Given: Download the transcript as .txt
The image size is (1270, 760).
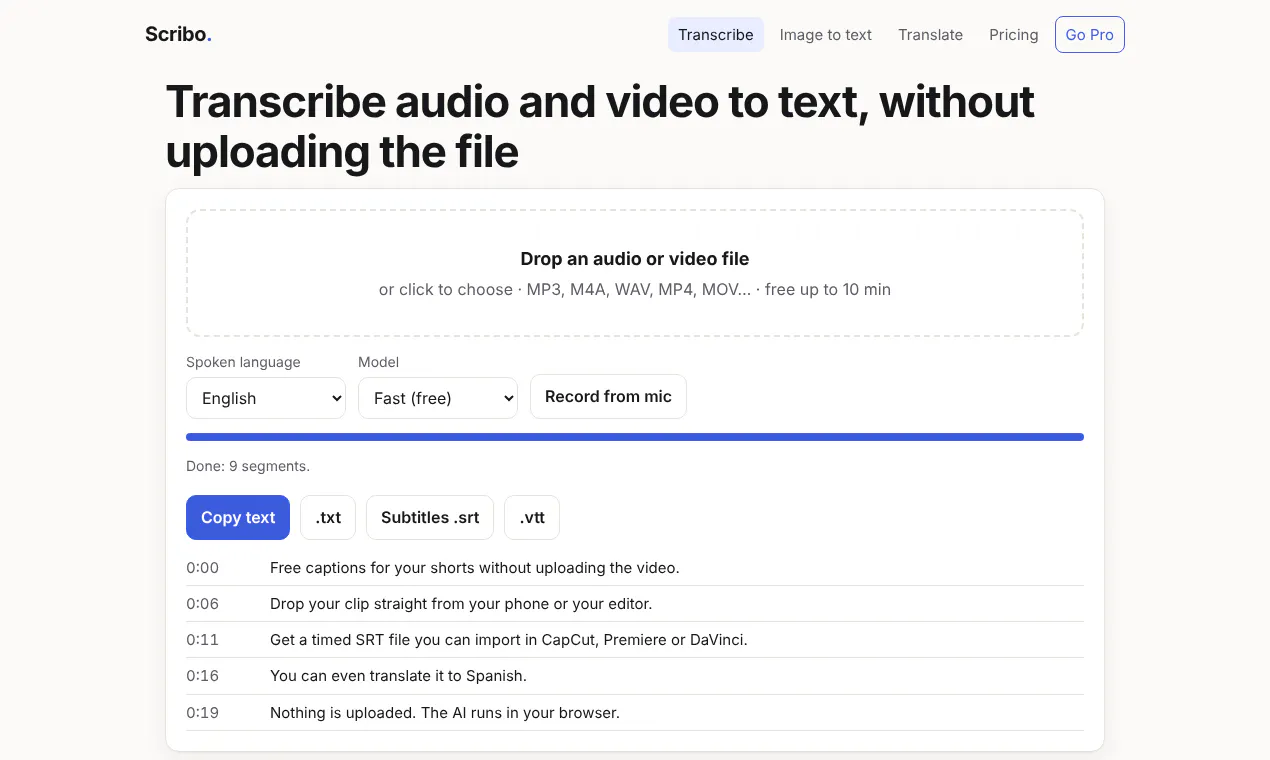Looking at the screenshot, I should tap(328, 517).
